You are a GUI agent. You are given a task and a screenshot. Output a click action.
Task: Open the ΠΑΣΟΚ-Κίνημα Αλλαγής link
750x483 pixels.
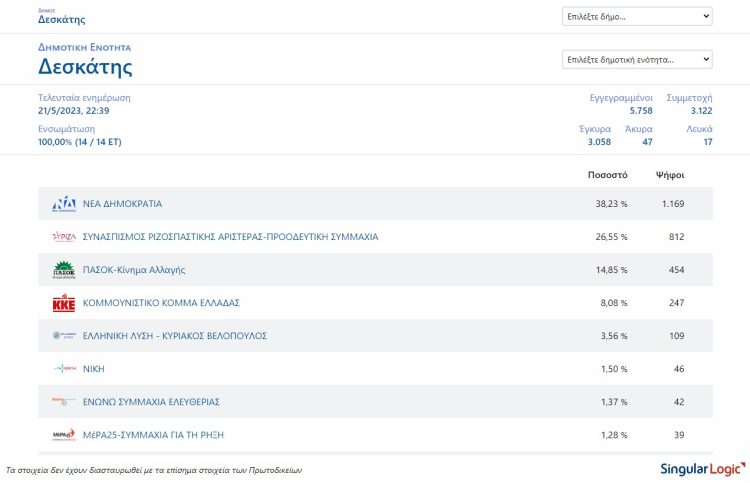click(134, 270)
